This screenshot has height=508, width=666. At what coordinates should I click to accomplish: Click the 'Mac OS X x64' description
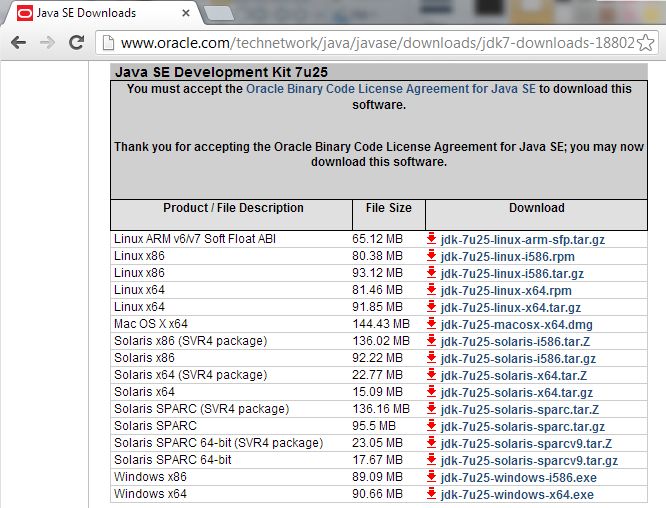pyautogui.click(x=151, y=324)
